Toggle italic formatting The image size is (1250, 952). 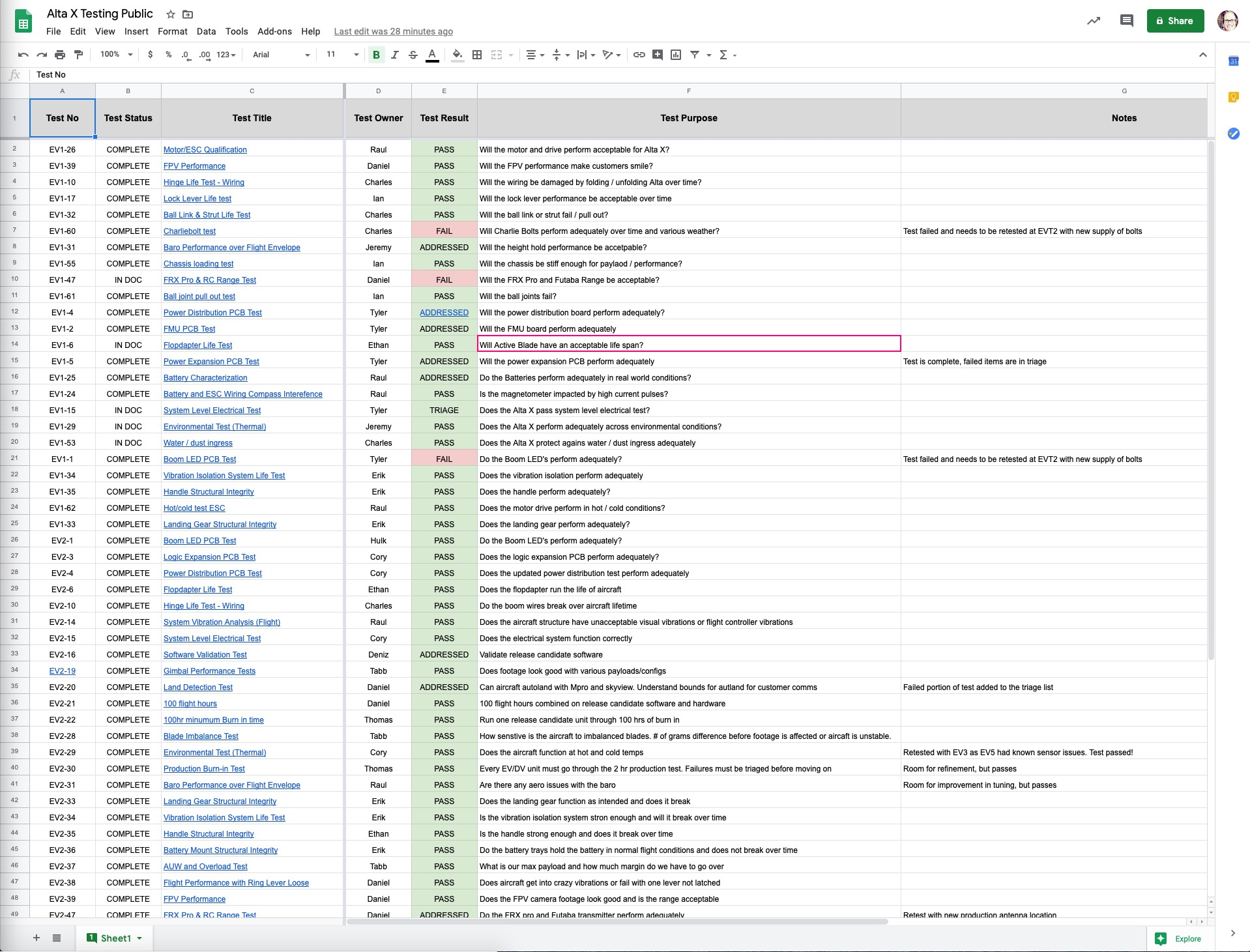click(394, 55)
